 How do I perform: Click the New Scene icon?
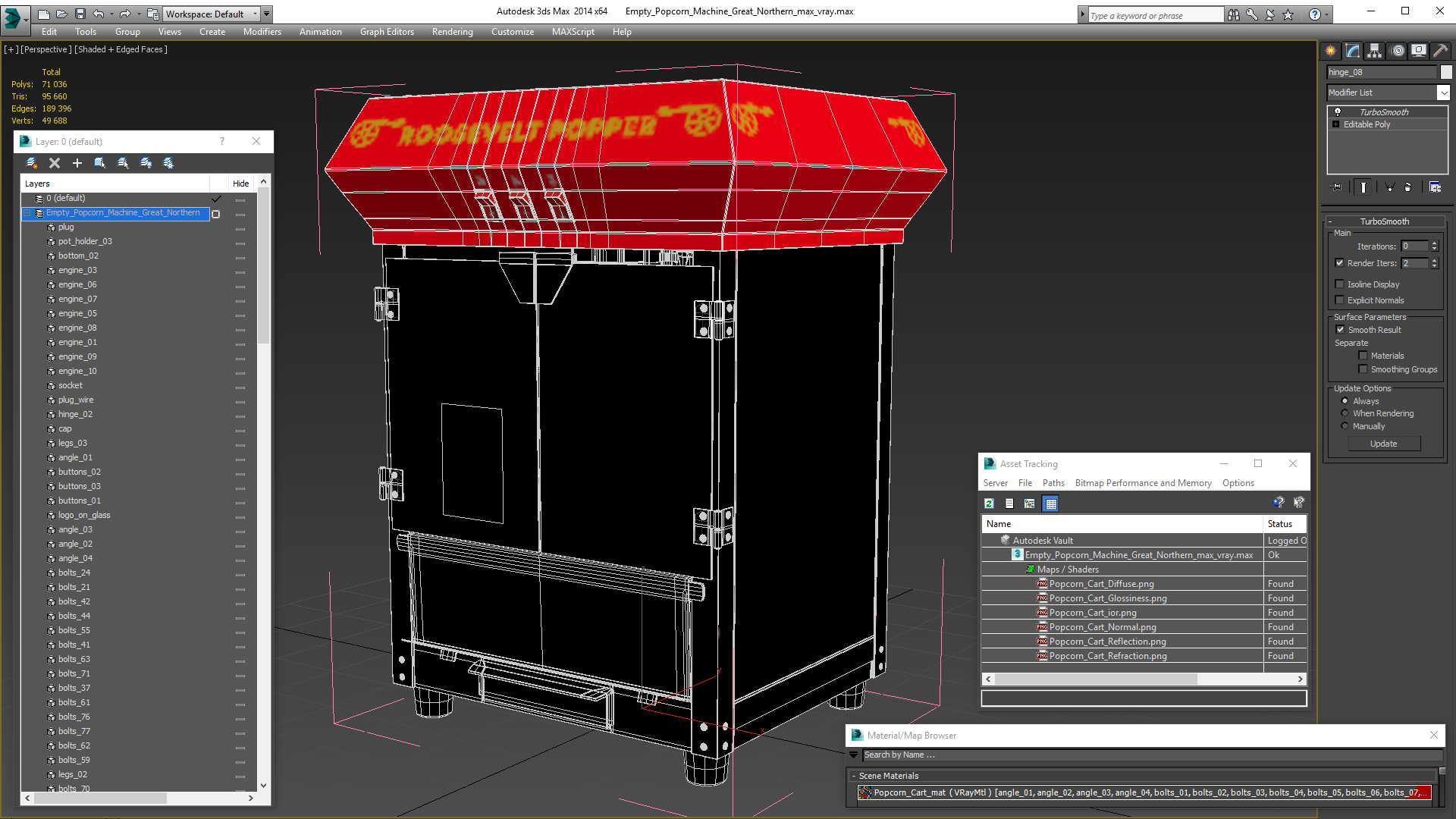[x=43, y=14]
